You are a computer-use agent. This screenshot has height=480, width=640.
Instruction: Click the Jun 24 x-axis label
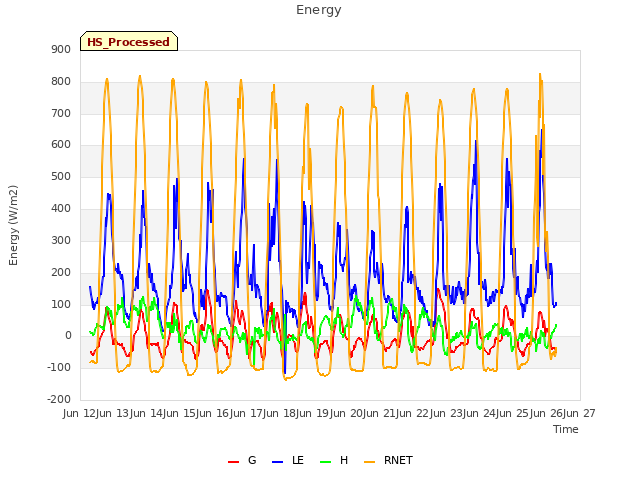point(481,413)
